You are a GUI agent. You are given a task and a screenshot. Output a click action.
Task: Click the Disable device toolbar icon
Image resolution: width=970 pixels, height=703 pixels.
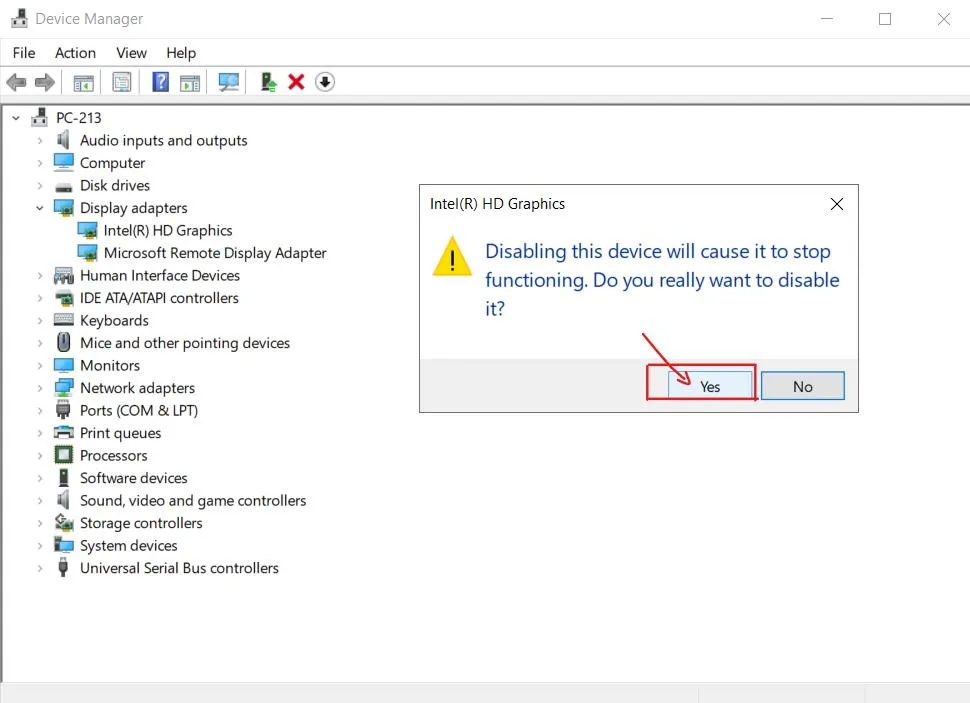point(324,81)
